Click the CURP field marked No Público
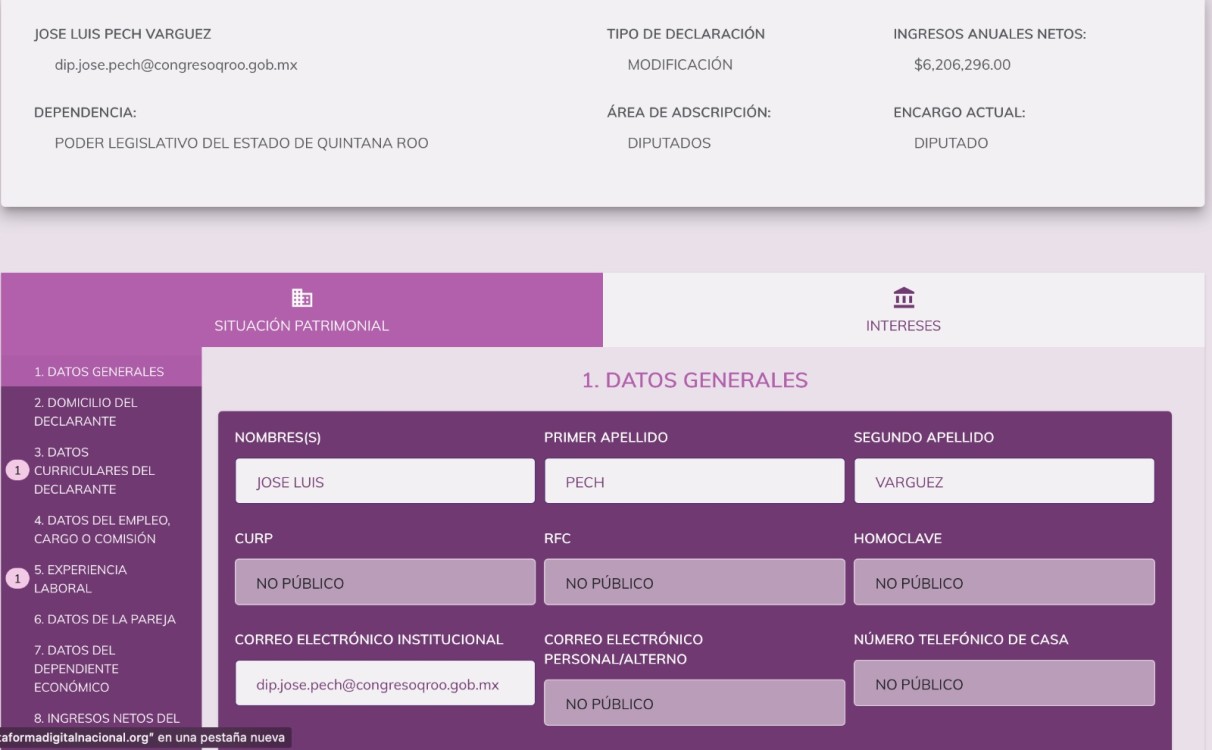 coord(385,583)
